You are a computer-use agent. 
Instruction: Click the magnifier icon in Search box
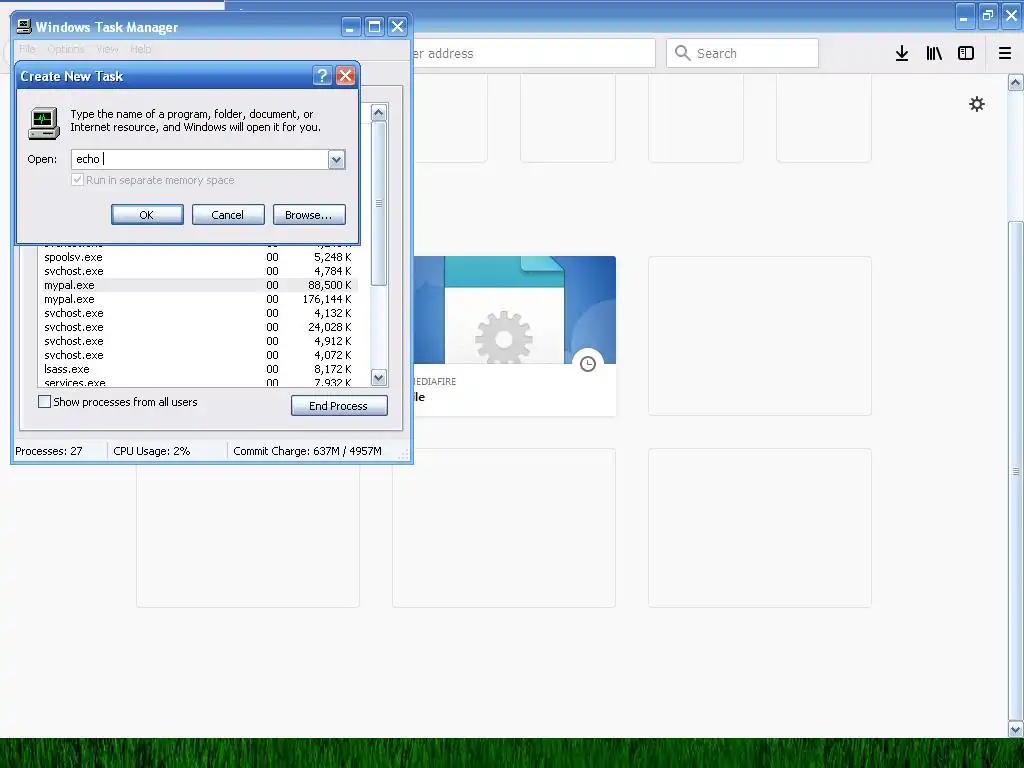tap(682, 53)
